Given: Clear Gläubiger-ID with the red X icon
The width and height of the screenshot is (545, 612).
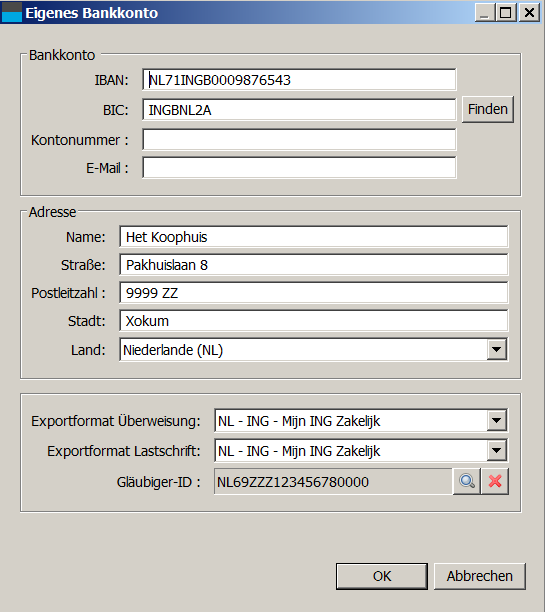Looking at the screenshot, I should (x=495, y=481).
